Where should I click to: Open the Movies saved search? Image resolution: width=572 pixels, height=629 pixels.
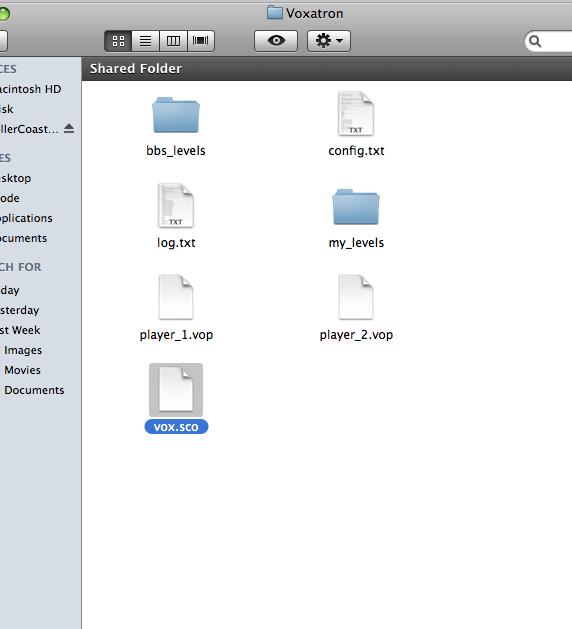click(x=22, y=370)
